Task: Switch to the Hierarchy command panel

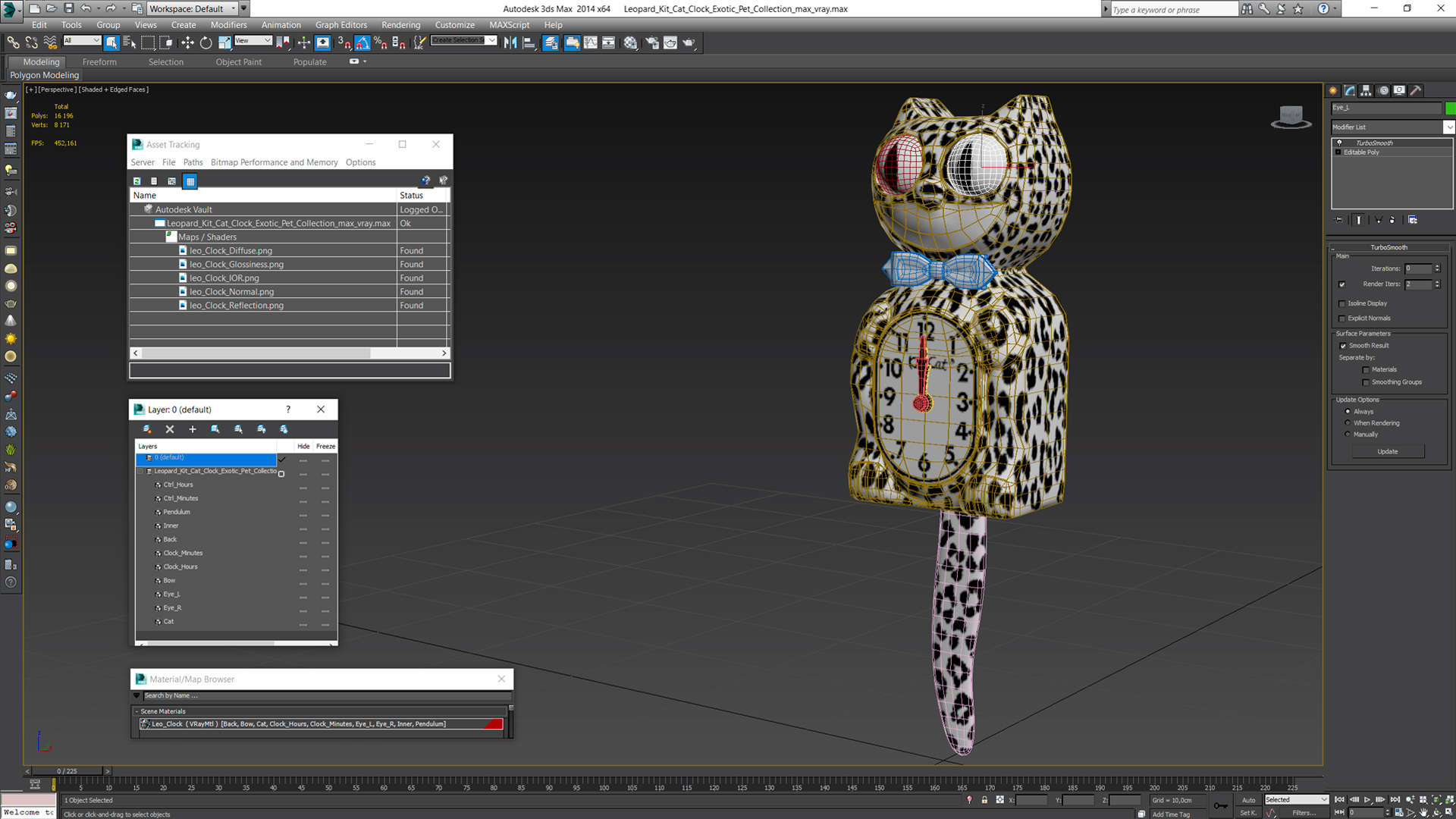Action: click(x=1366, y=90)
